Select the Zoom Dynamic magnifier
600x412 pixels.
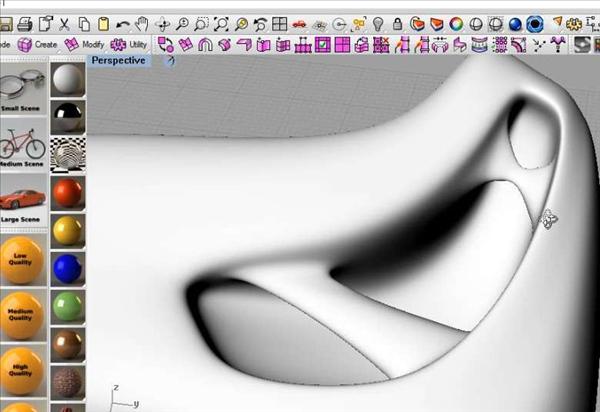click(182, 24)
